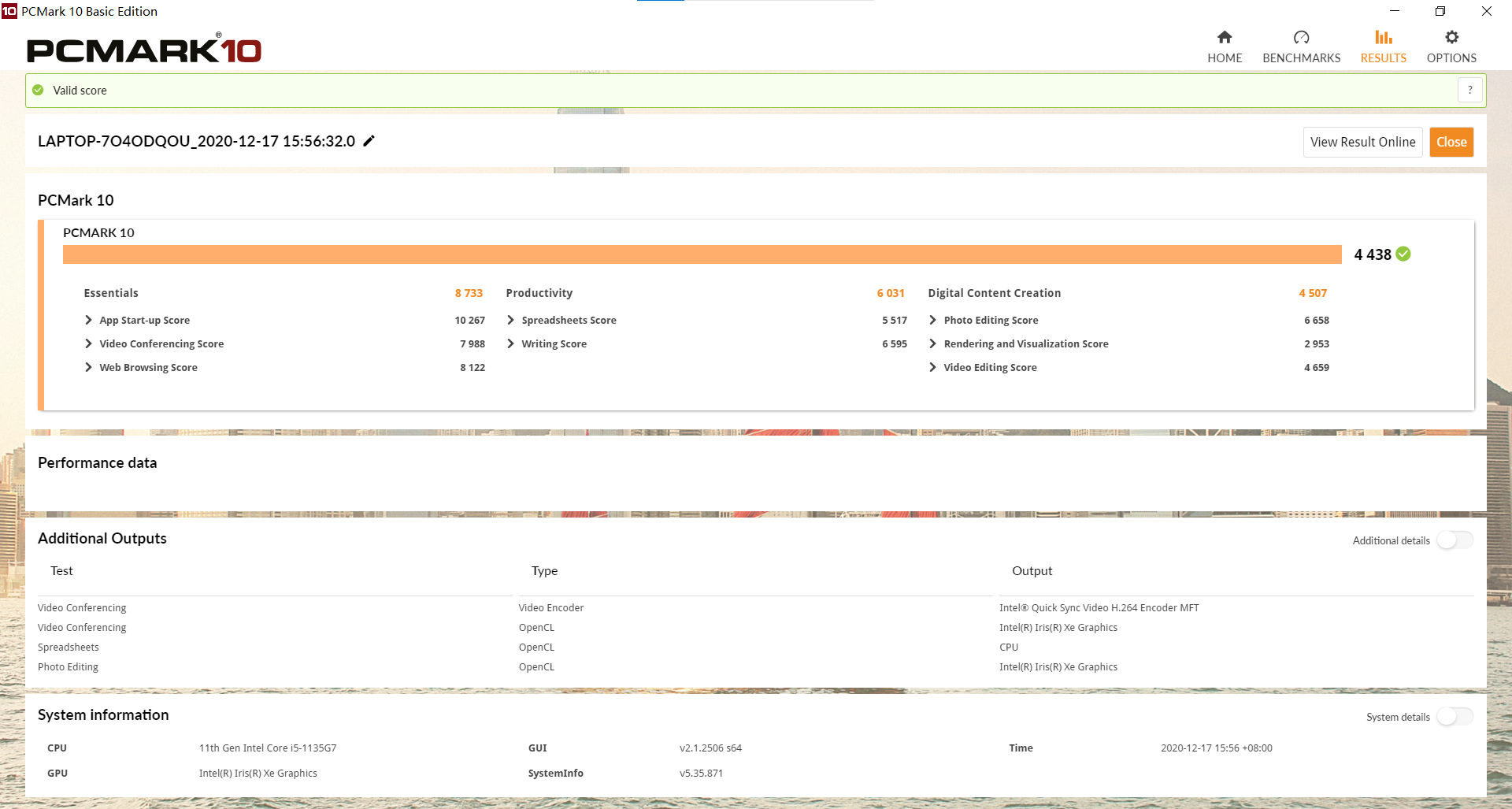Click the Output column header
Image resolution: width=1512 pixels, height=809 pixels.
click(x=1032, y=570)
